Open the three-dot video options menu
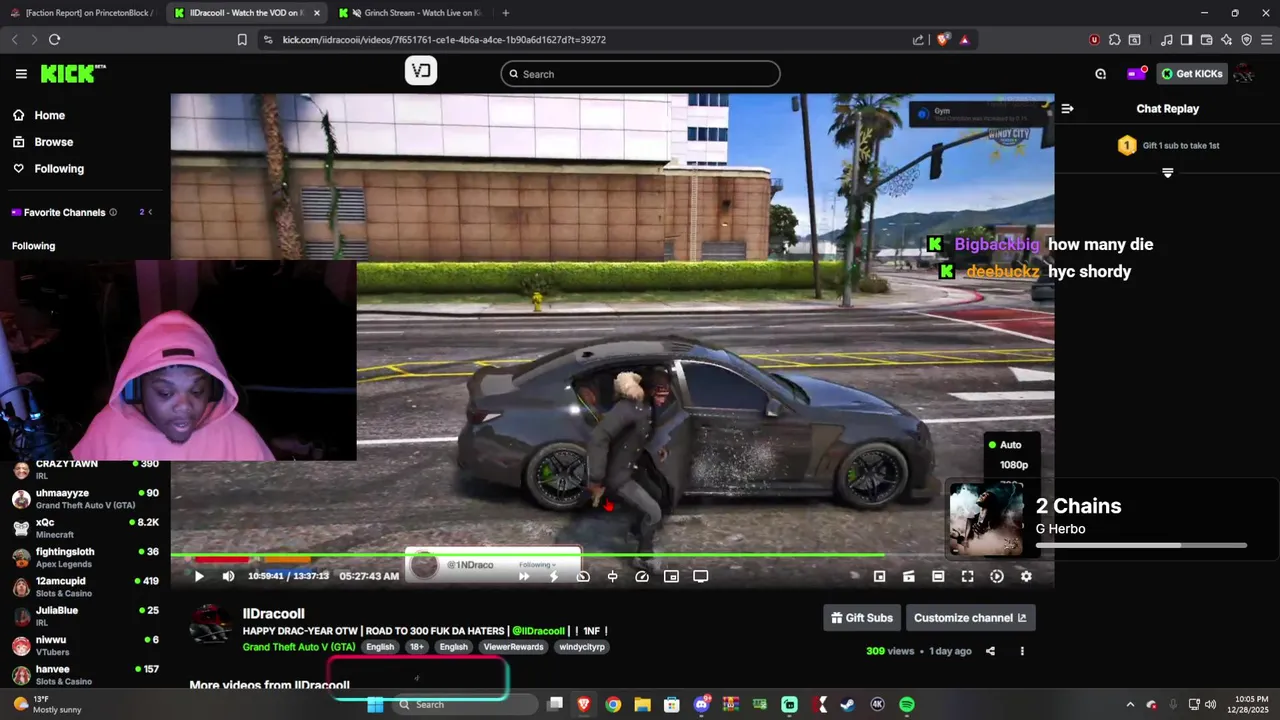 [x=1022, y=651]
